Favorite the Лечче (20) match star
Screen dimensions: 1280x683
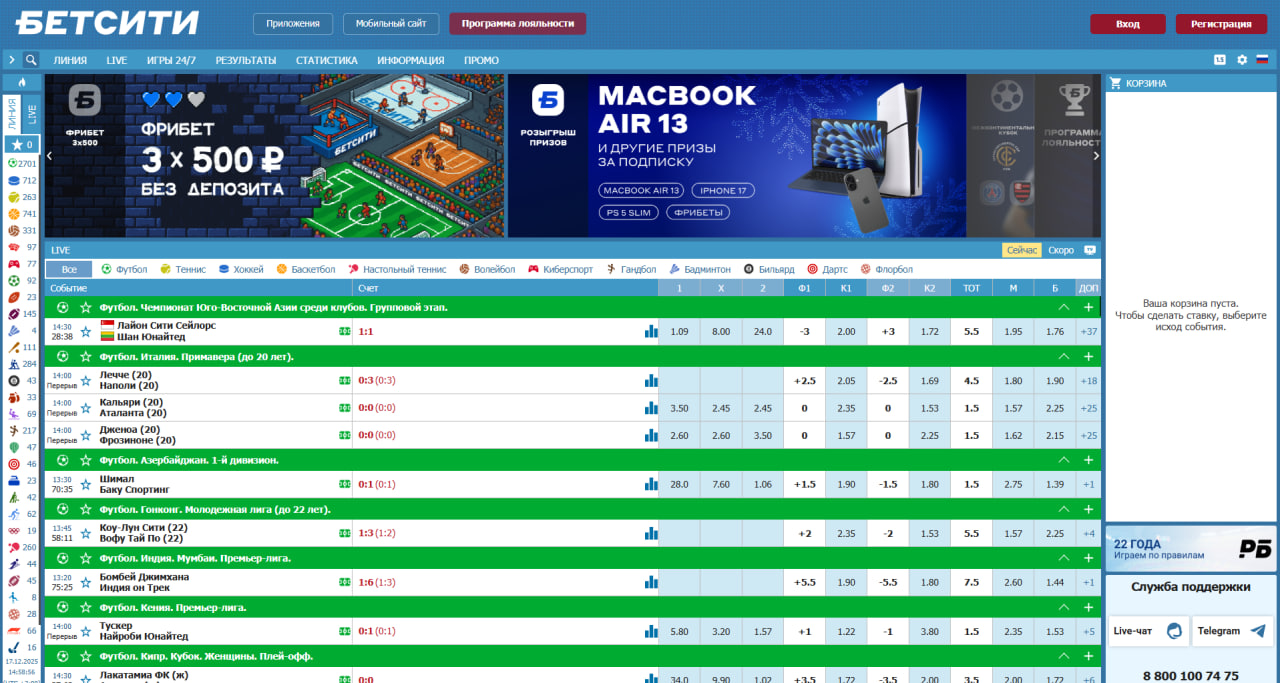click(86, 380)
